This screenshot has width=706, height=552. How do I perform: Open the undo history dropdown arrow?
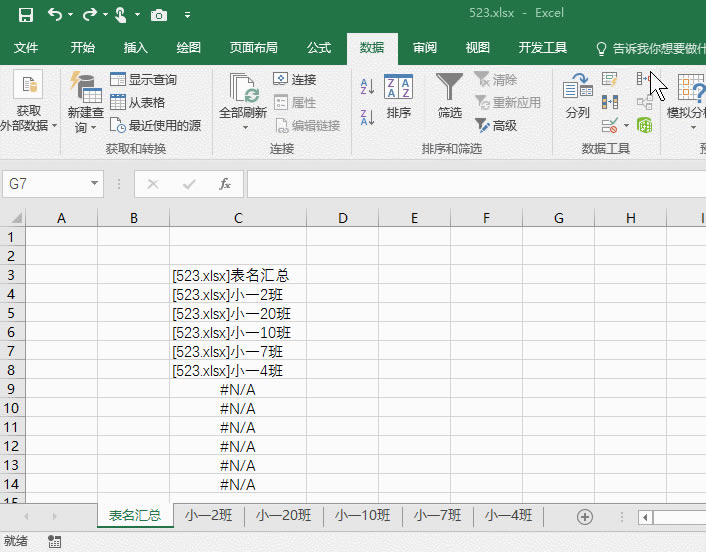[x=71, y=15]
